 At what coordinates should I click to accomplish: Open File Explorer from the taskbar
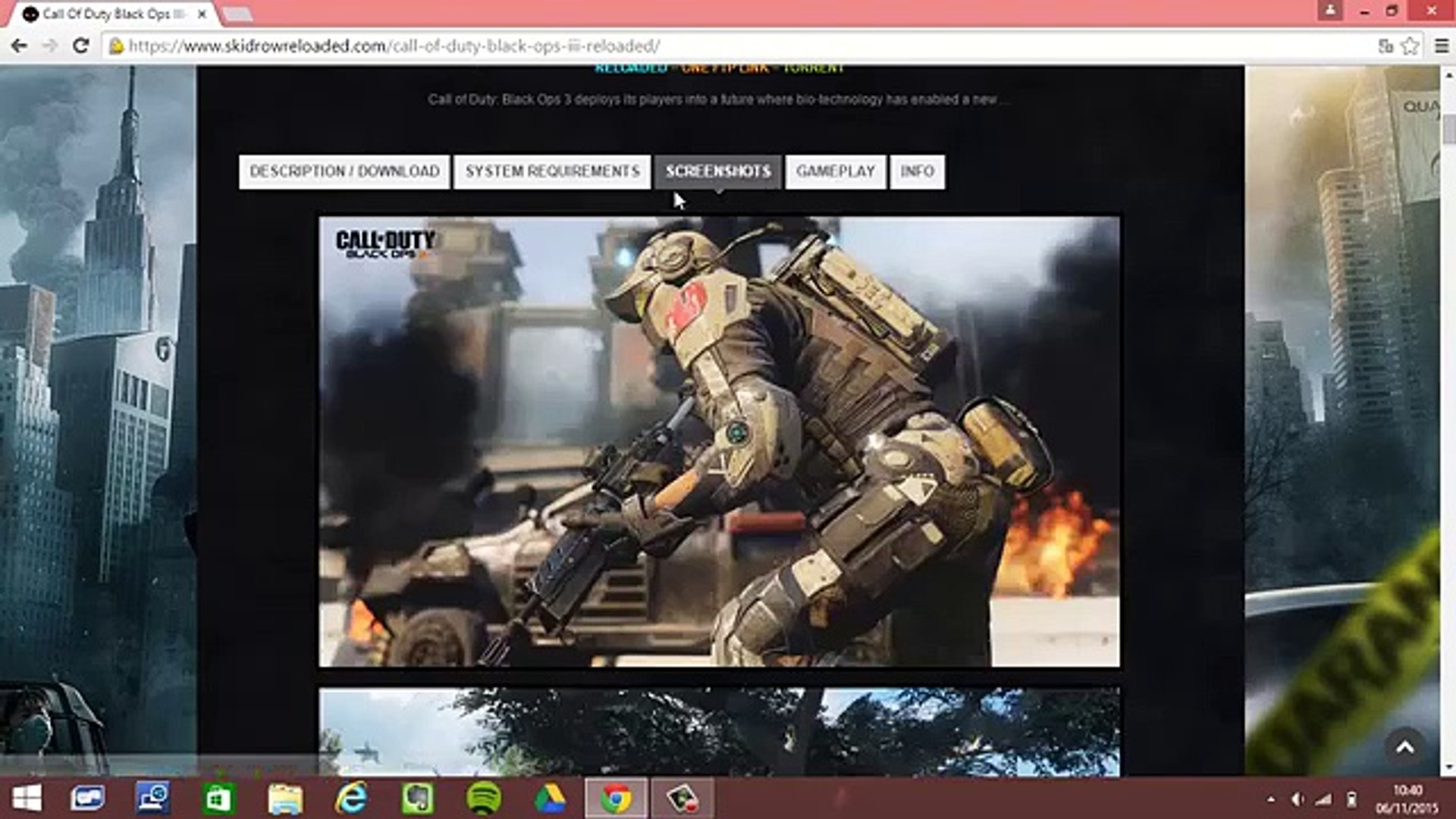(285, 799)
